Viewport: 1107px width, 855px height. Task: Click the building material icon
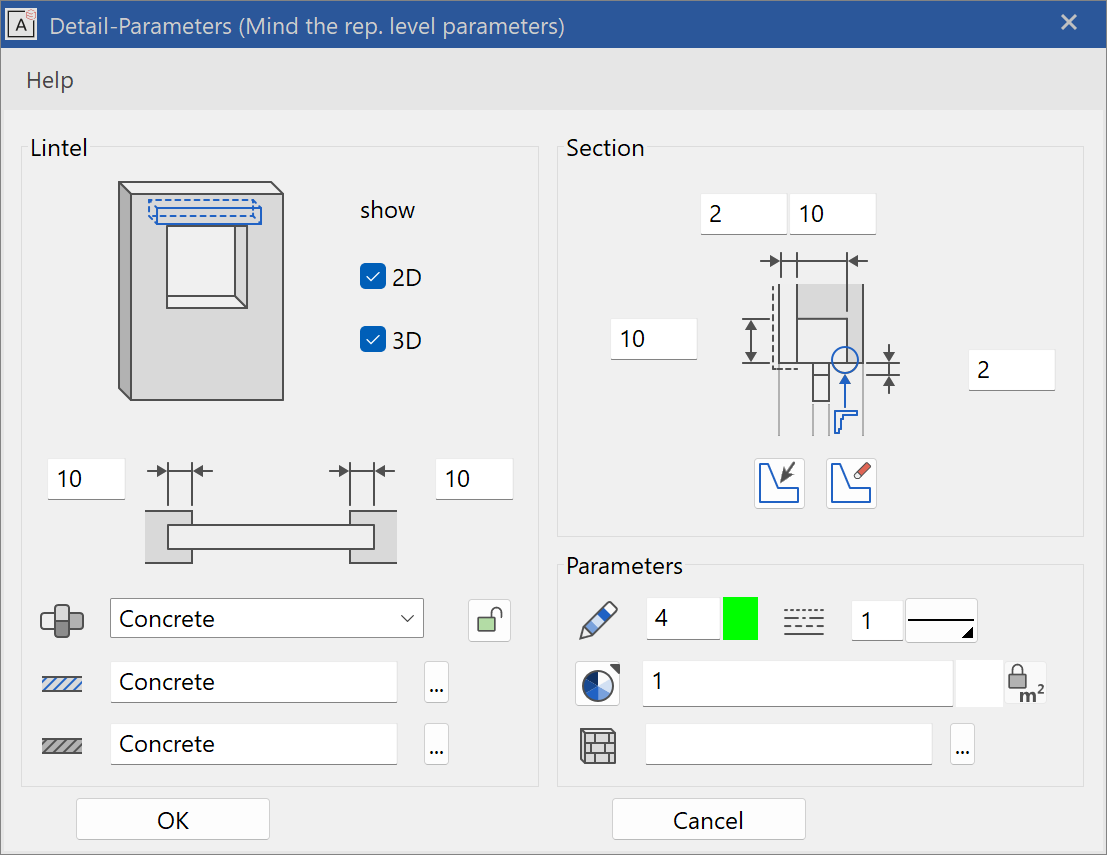click(62, 621)
